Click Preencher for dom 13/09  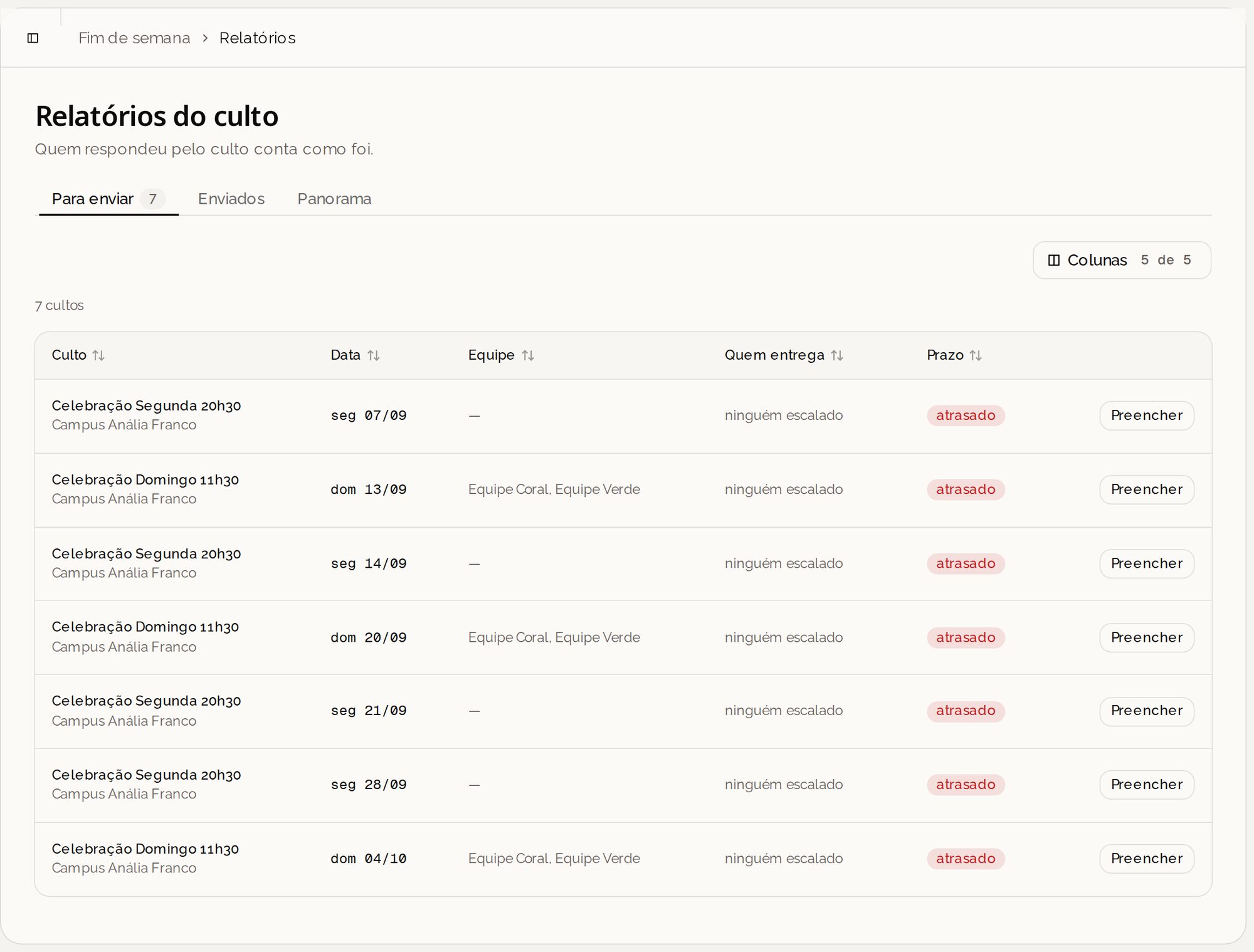pyautogui.click(x=1147, y=489)
